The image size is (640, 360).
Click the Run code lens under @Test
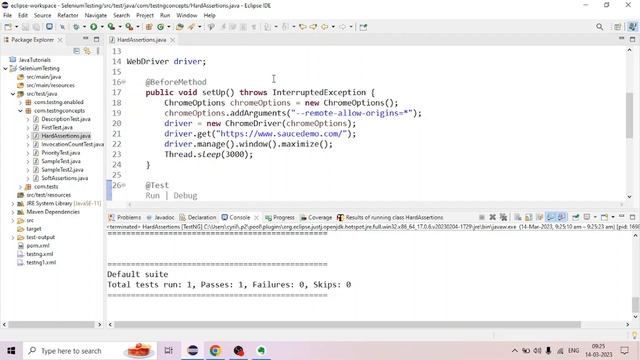pyautogui.click(x=152, y=196)
